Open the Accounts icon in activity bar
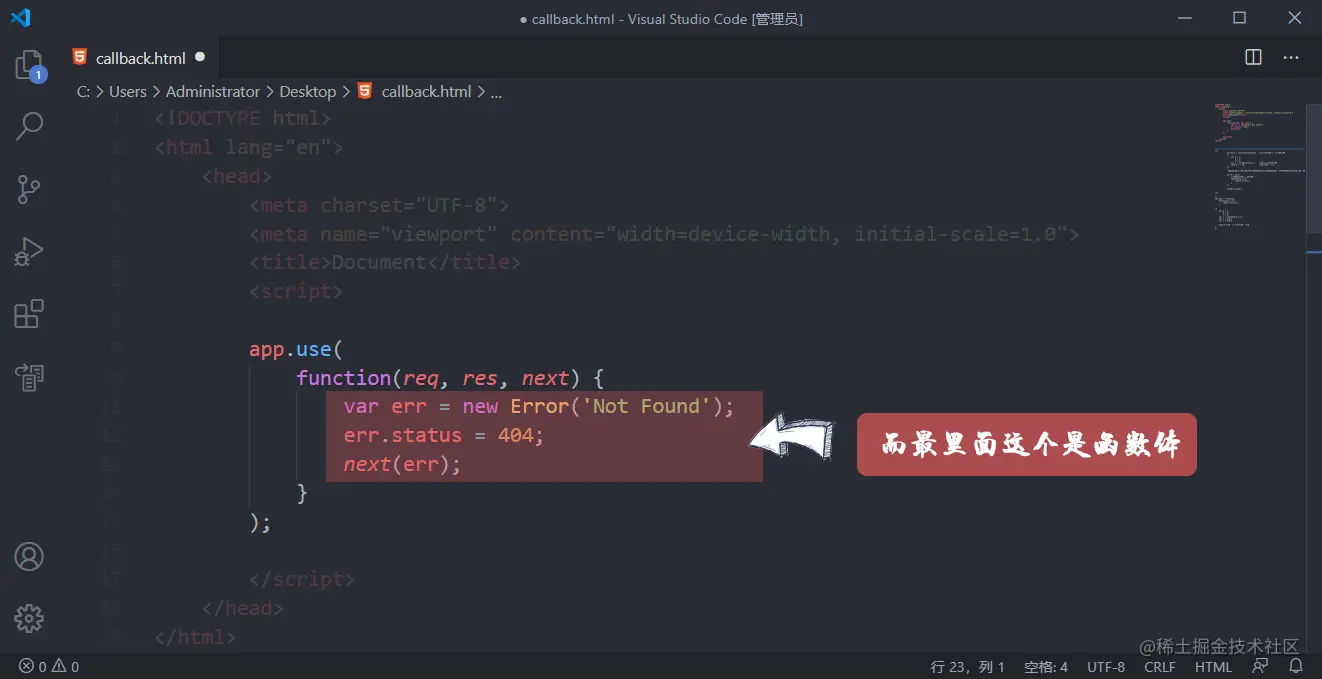This screenshot has height=679, width=1322. 29,556
